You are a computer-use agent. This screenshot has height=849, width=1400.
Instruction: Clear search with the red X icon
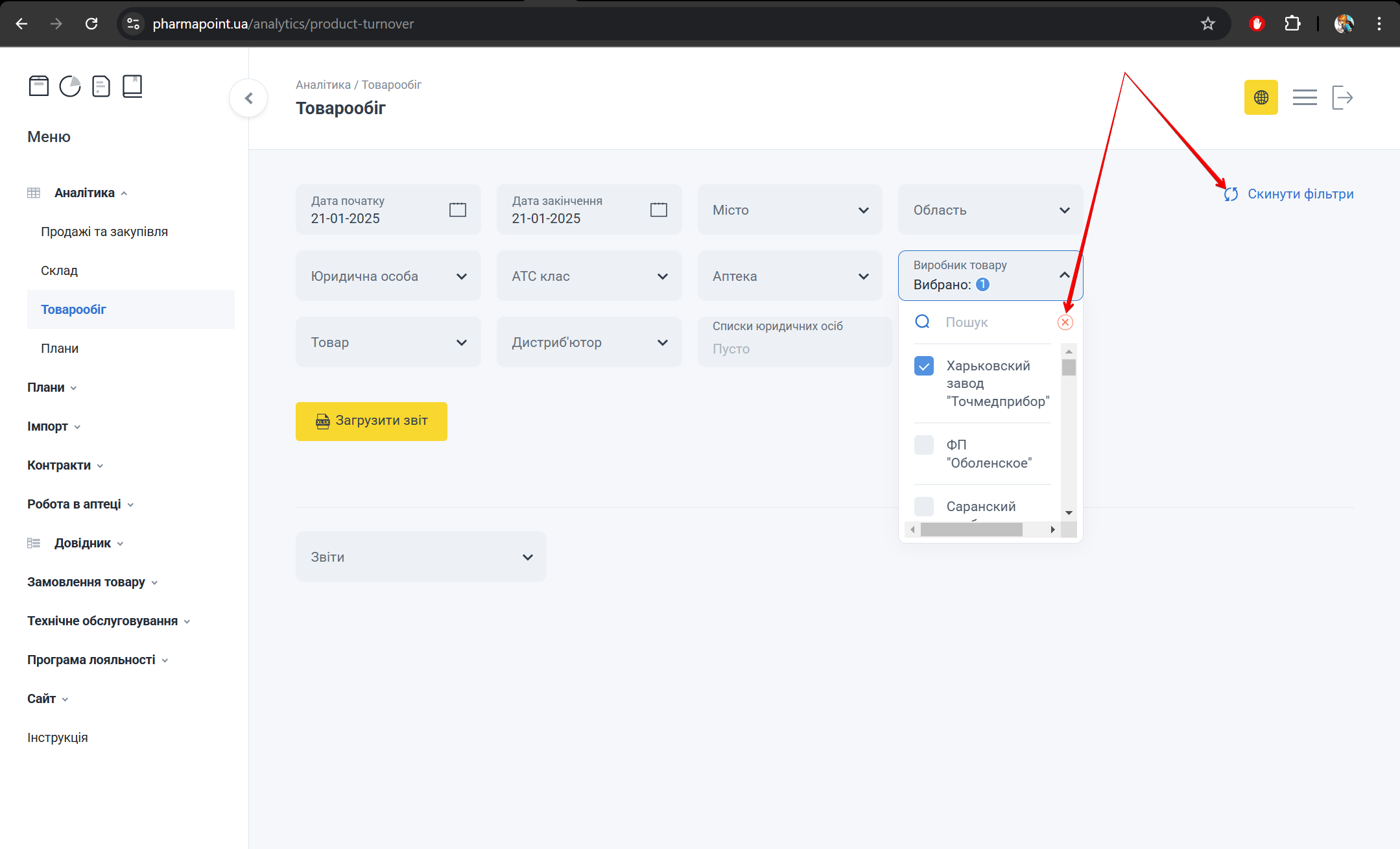1065,322
